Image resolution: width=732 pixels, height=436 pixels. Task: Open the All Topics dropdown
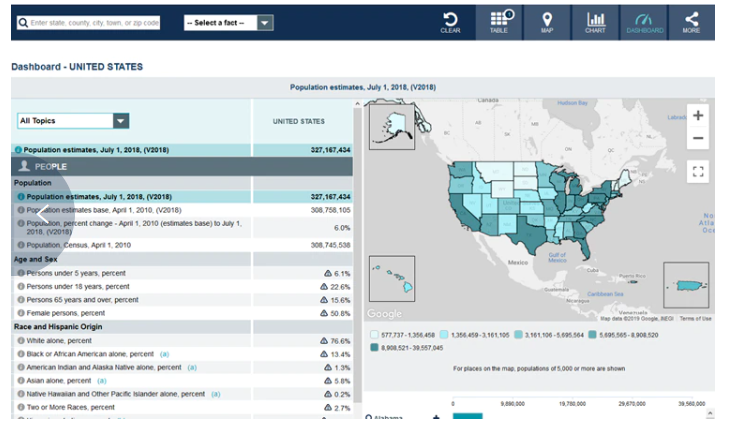click(x=74, y=121)
